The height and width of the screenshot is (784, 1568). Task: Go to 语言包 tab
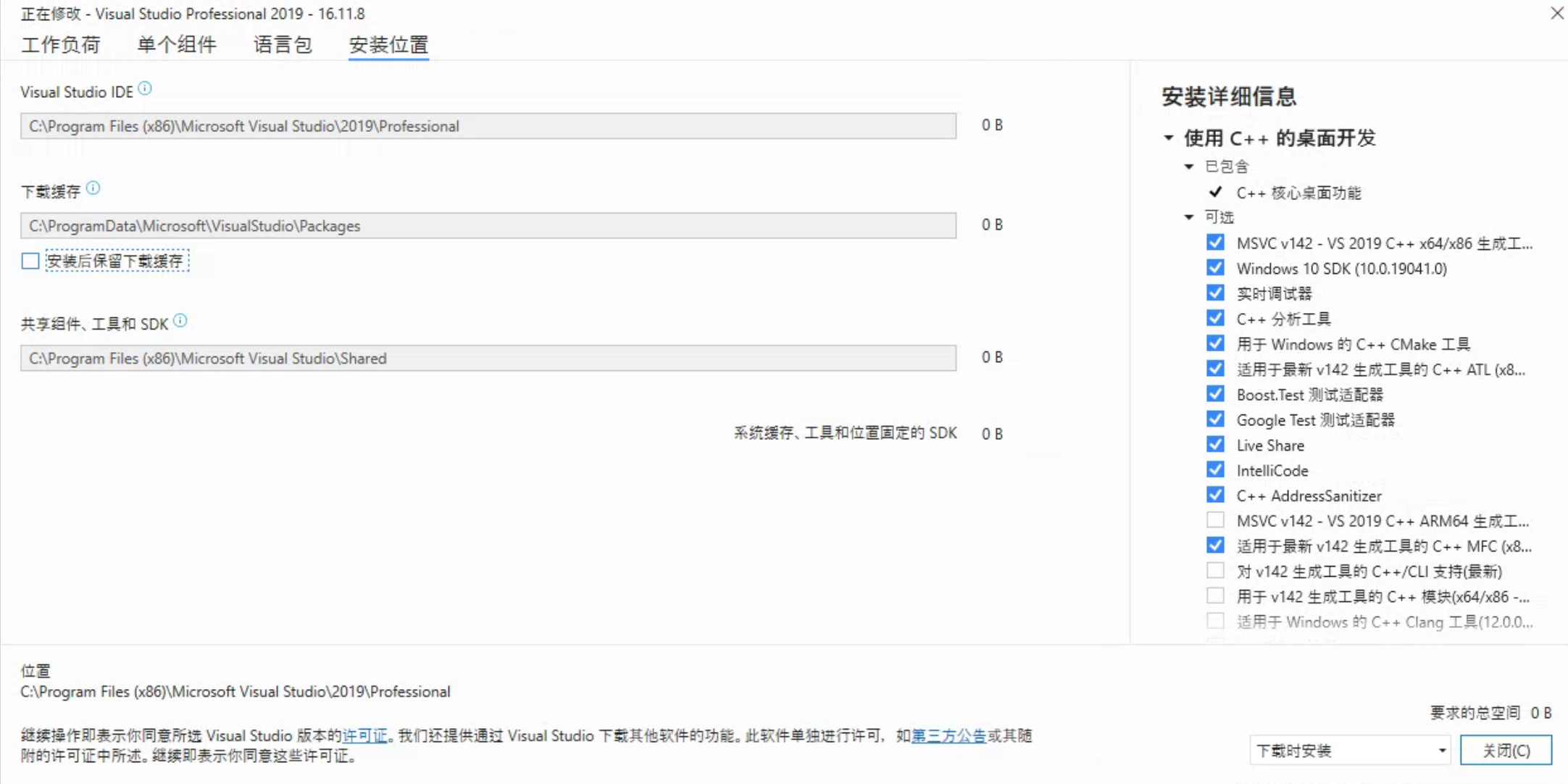[x=283, y=45]
